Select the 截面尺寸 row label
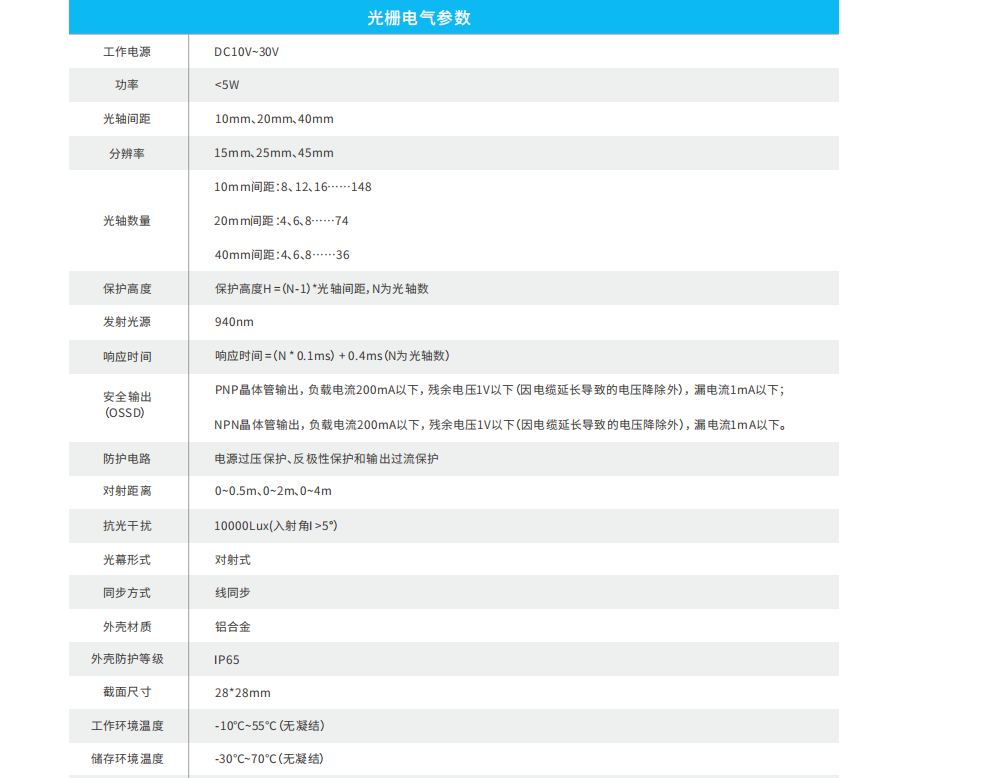The height and width of the screenshot is (778, 988). [127, 692]
